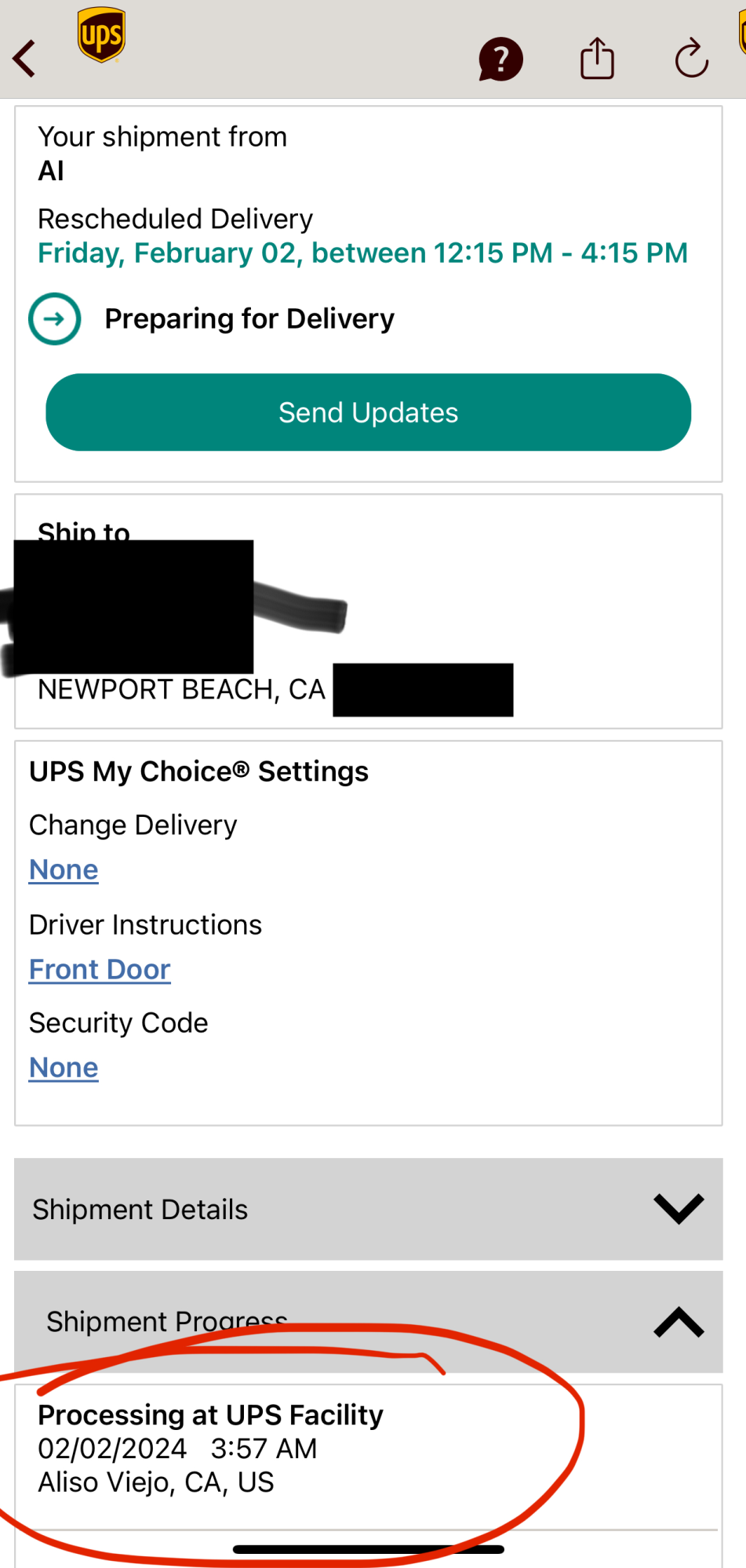Tap the Preparing for Delivery status label
This screenshot has height=1568, width=746.
[249, 319]
